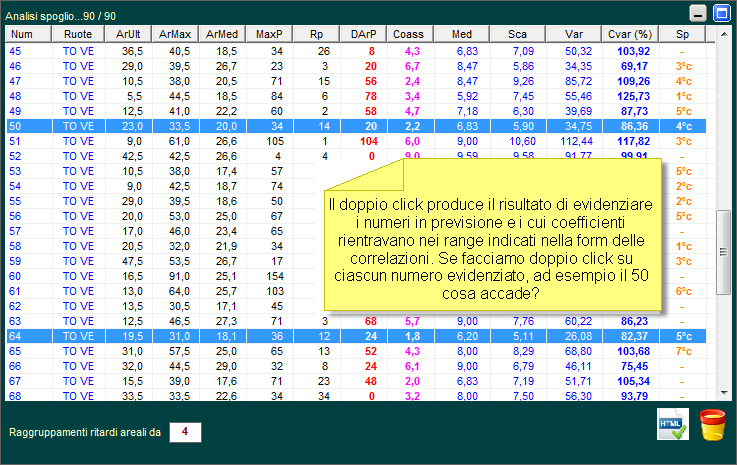737x465 pixels.
Task: Click the Med column header
Action: pyautogui.click(x=462, y=34)
